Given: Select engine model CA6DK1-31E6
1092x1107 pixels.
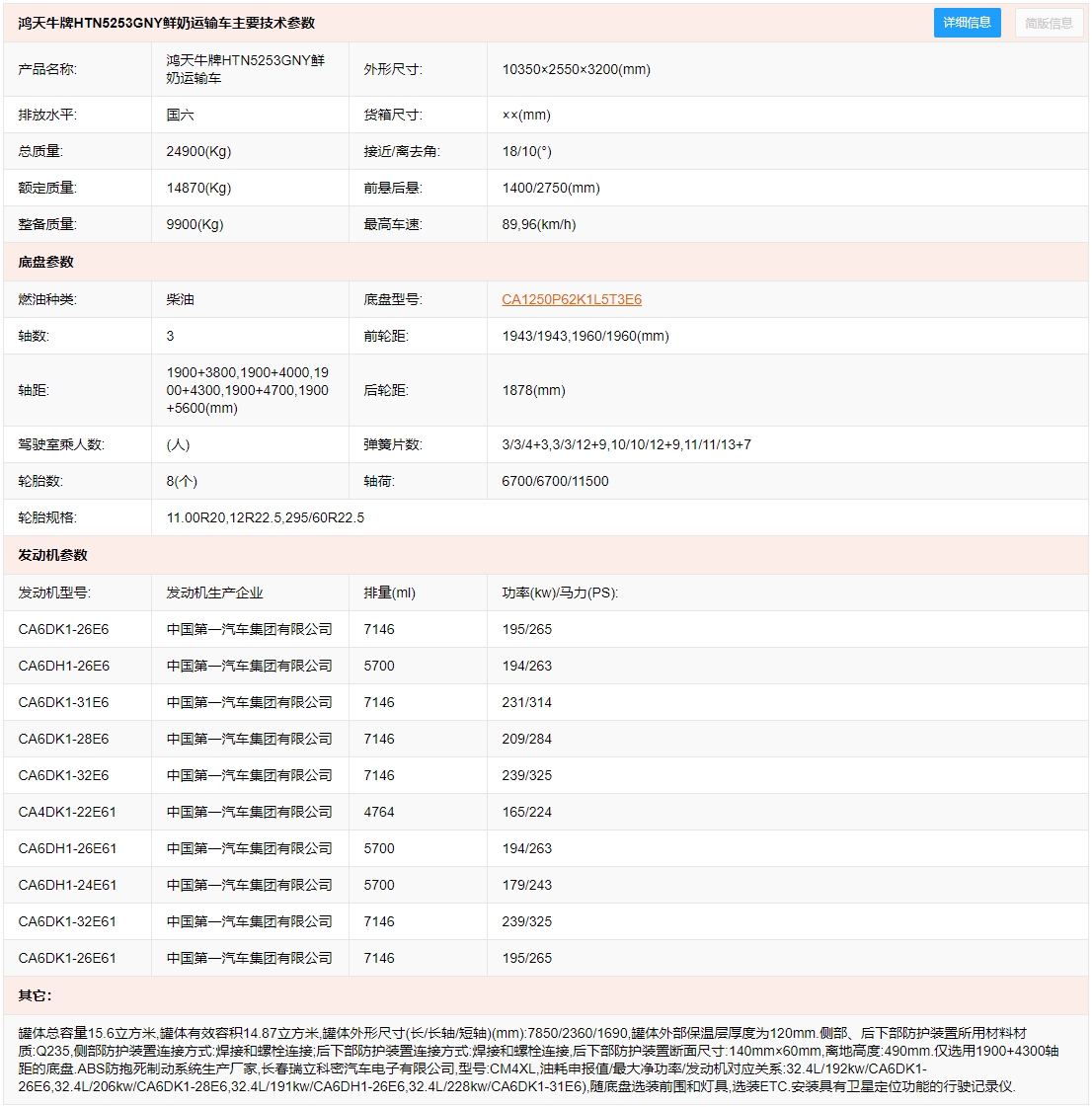Looking at the screenshot, I should (63, 702).
